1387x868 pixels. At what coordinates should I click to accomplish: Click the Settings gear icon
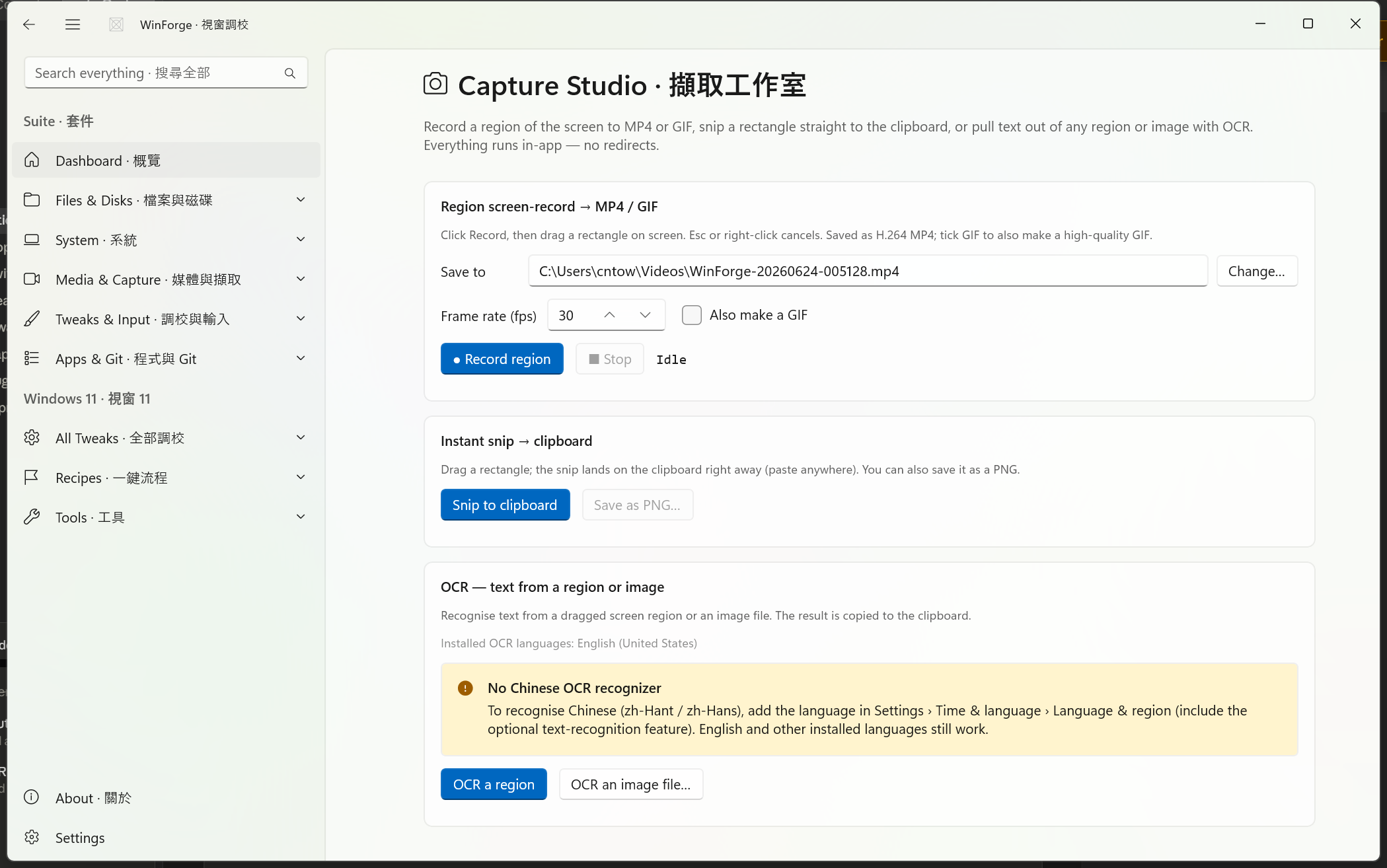pyautogui.click(x=32, y=837)
